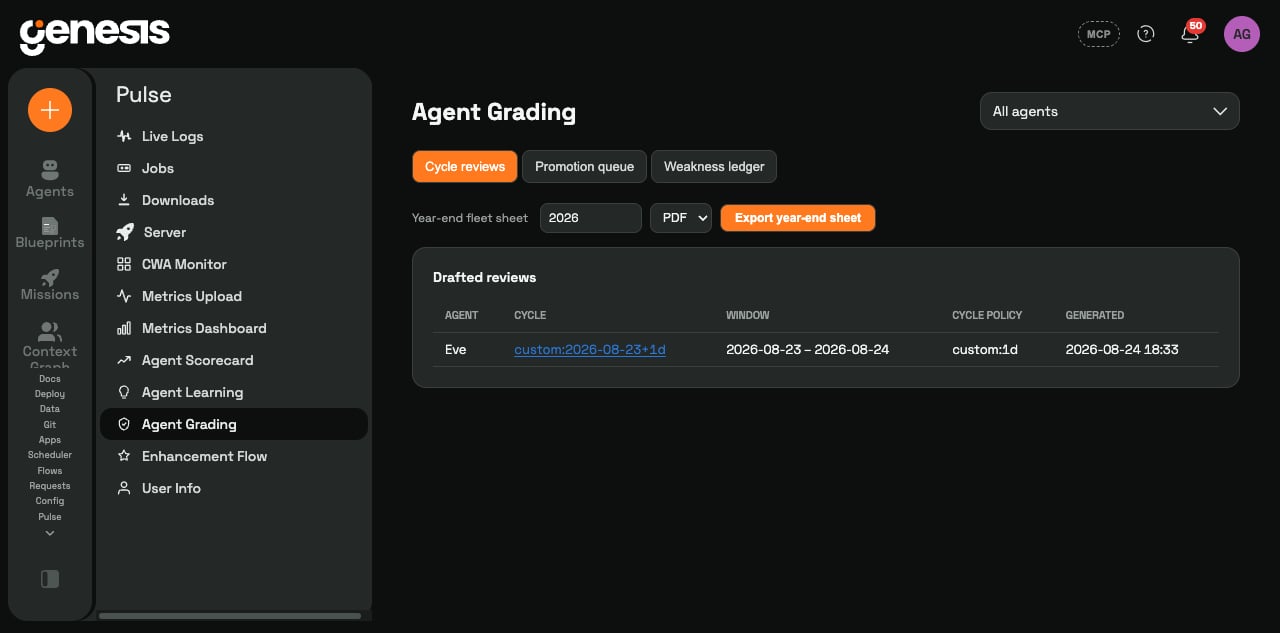Expand the All agents dropdown
The height and width of the screenshot is (633, 1280).
(1110, 111)
